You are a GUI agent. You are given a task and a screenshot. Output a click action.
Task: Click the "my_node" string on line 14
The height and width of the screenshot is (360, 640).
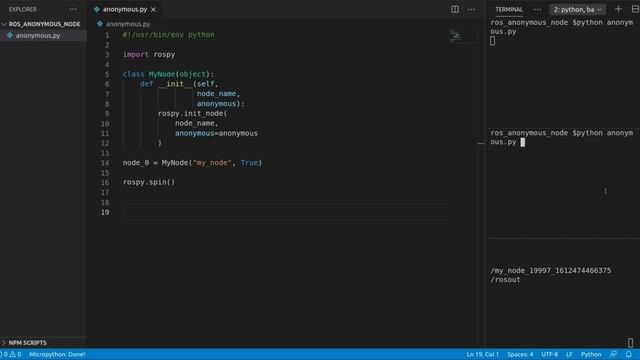coord(212,162)
